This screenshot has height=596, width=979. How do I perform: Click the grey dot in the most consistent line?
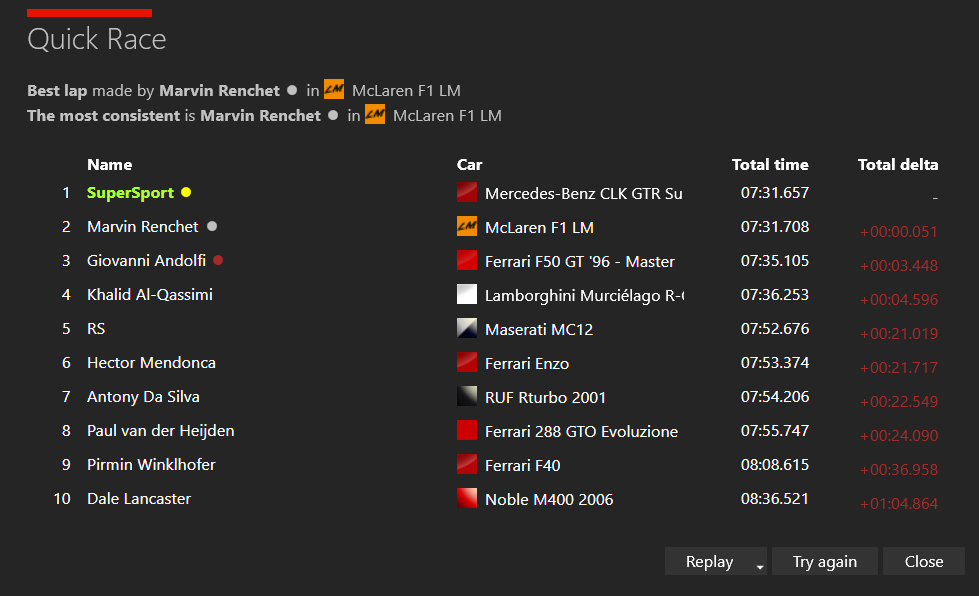pos(333,115)
